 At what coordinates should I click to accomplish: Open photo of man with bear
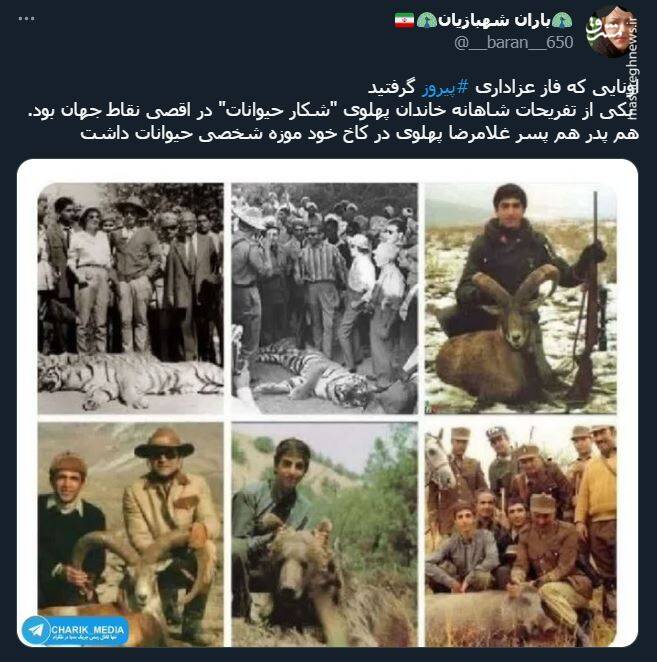324,534
